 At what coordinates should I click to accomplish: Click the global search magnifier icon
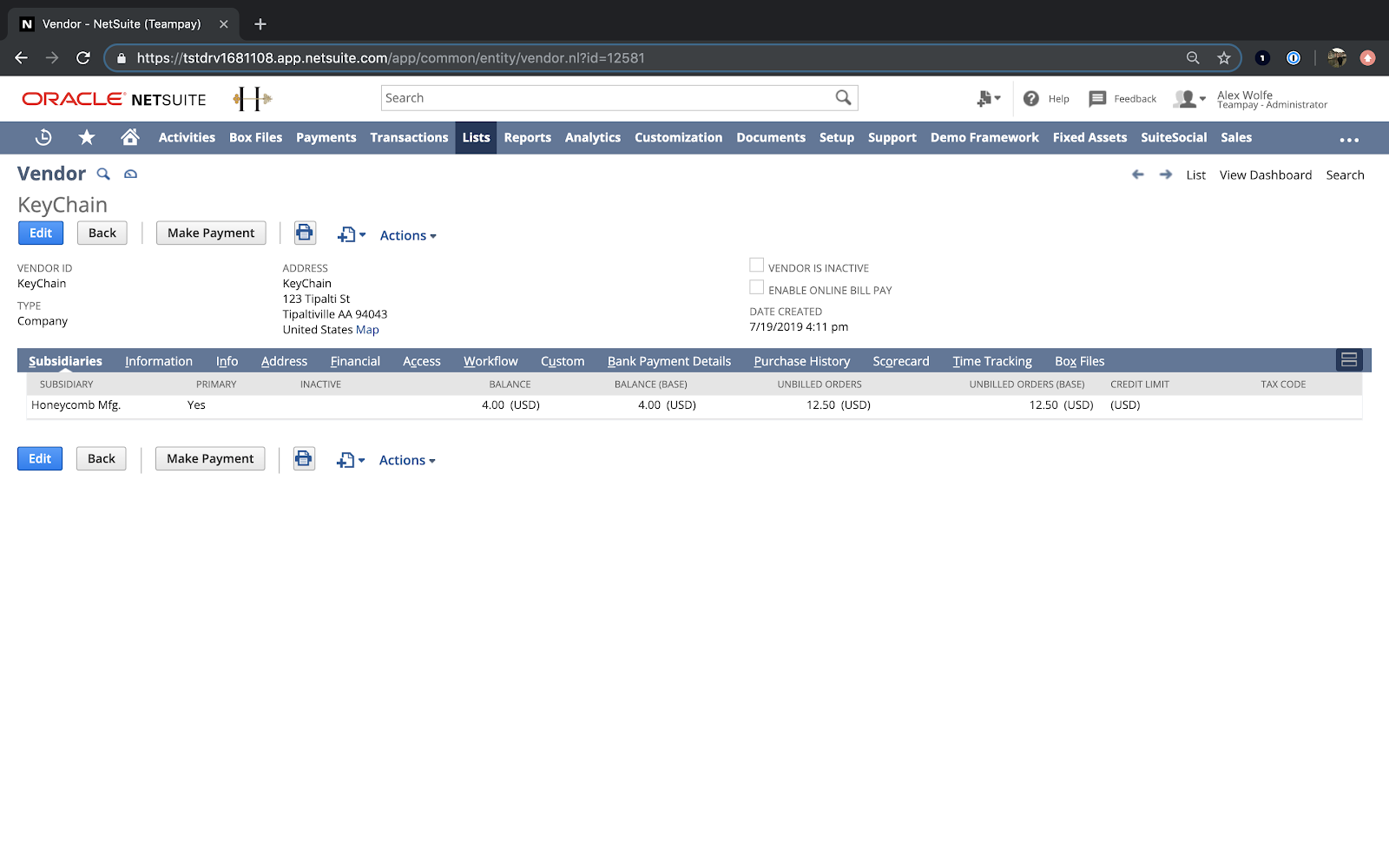(843, 98)
